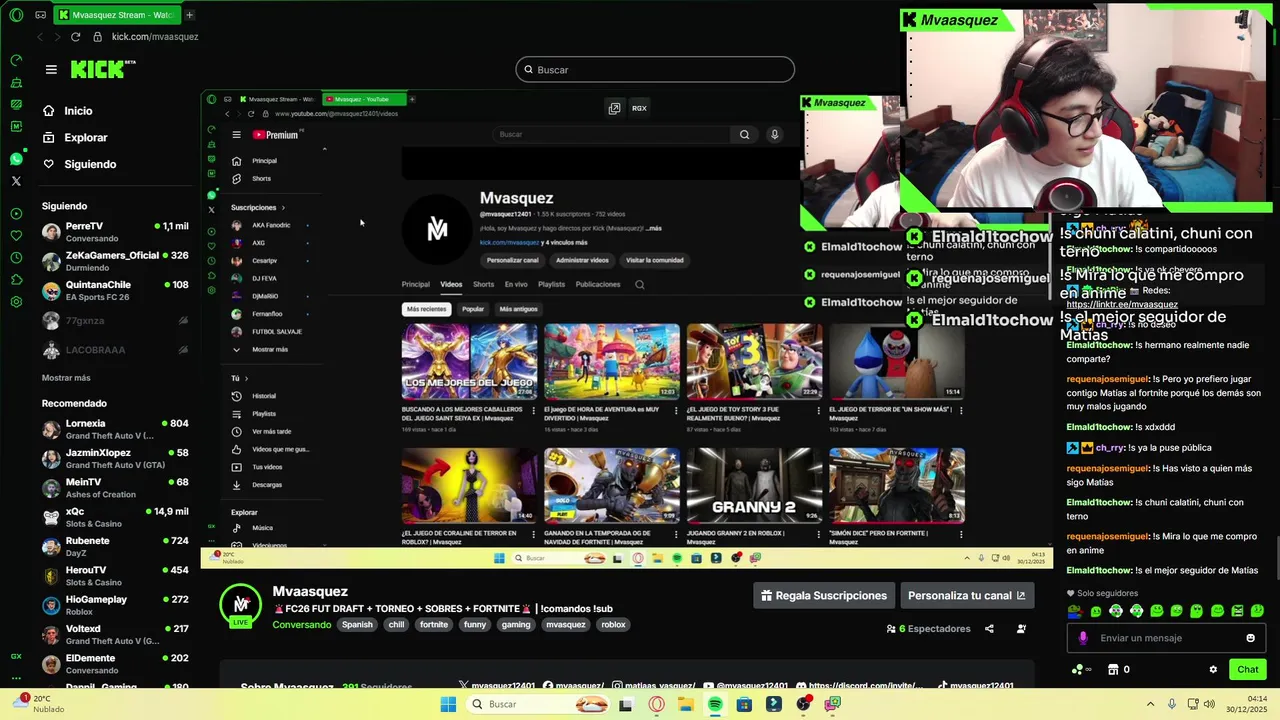Open X (Twitter) in the Opera sidebar
This screenshot has height=720, width=1280.
16,181
